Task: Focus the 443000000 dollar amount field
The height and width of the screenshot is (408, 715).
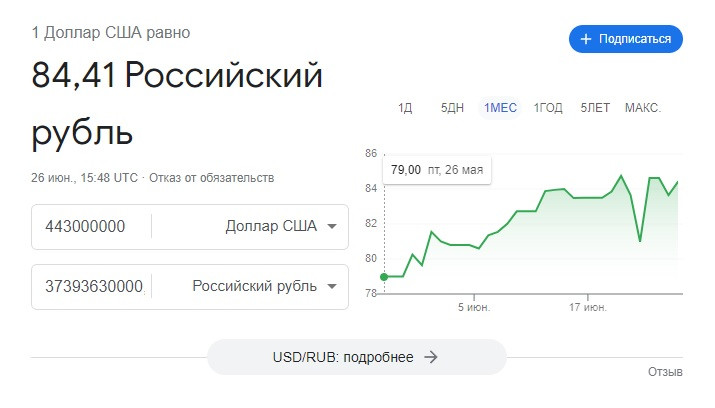Action: (x=91, y=227)
